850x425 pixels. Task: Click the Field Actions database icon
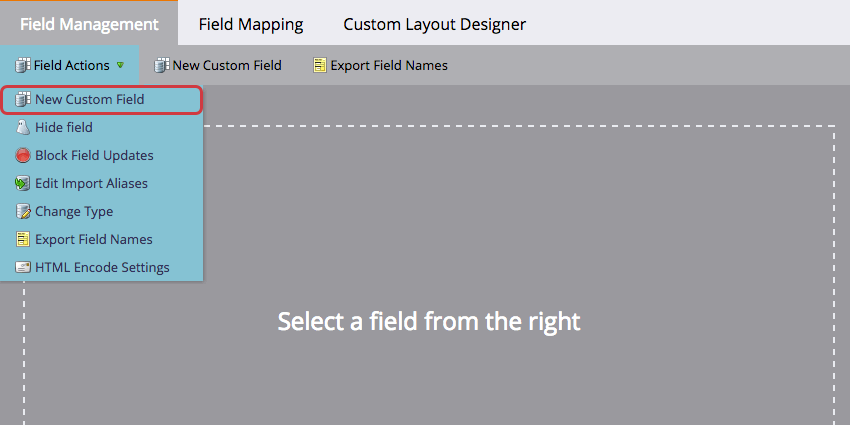coord(23,66)
